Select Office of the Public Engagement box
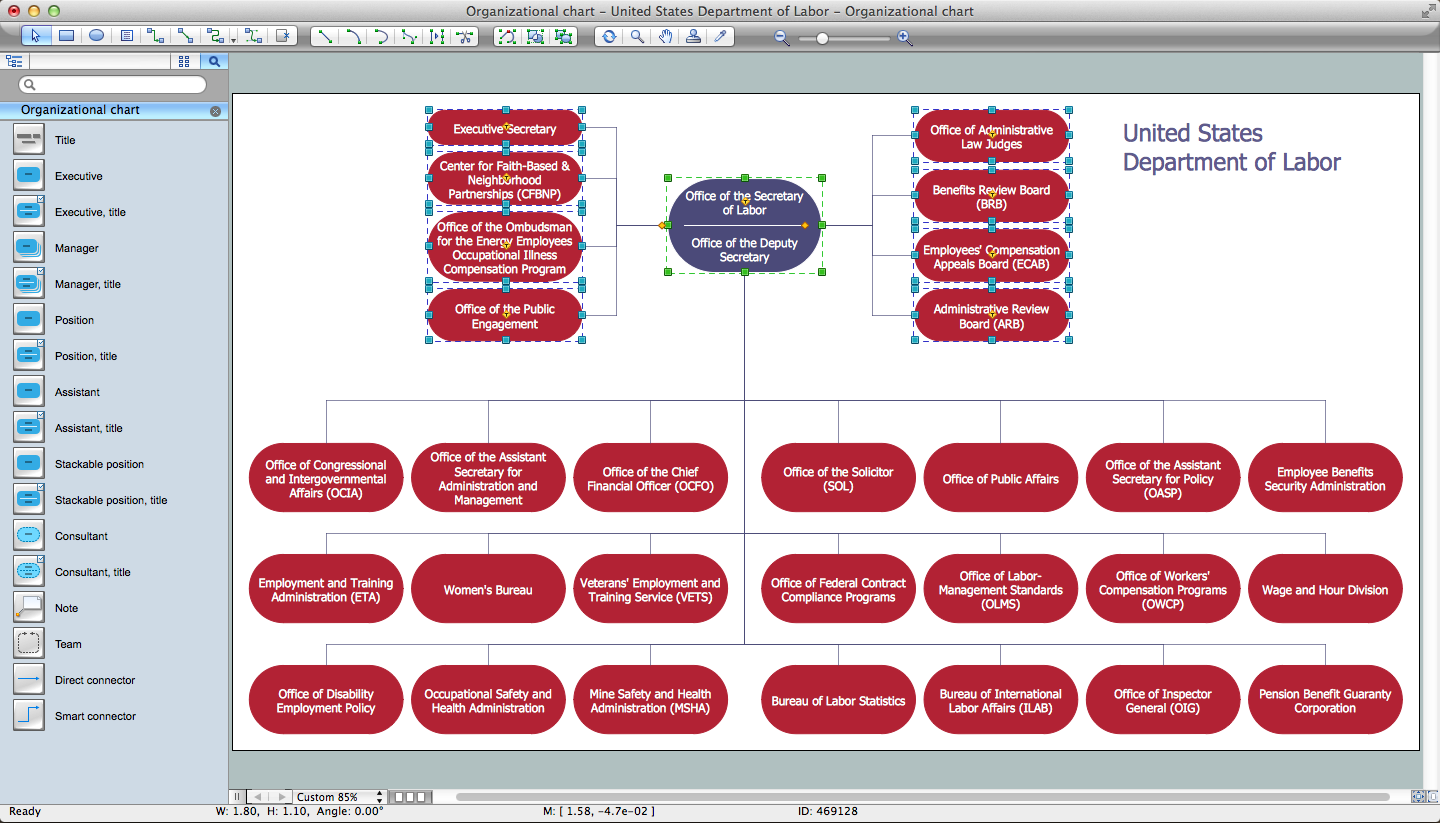The height and width of the screenshot is (823, 1440). pos(505,315)
